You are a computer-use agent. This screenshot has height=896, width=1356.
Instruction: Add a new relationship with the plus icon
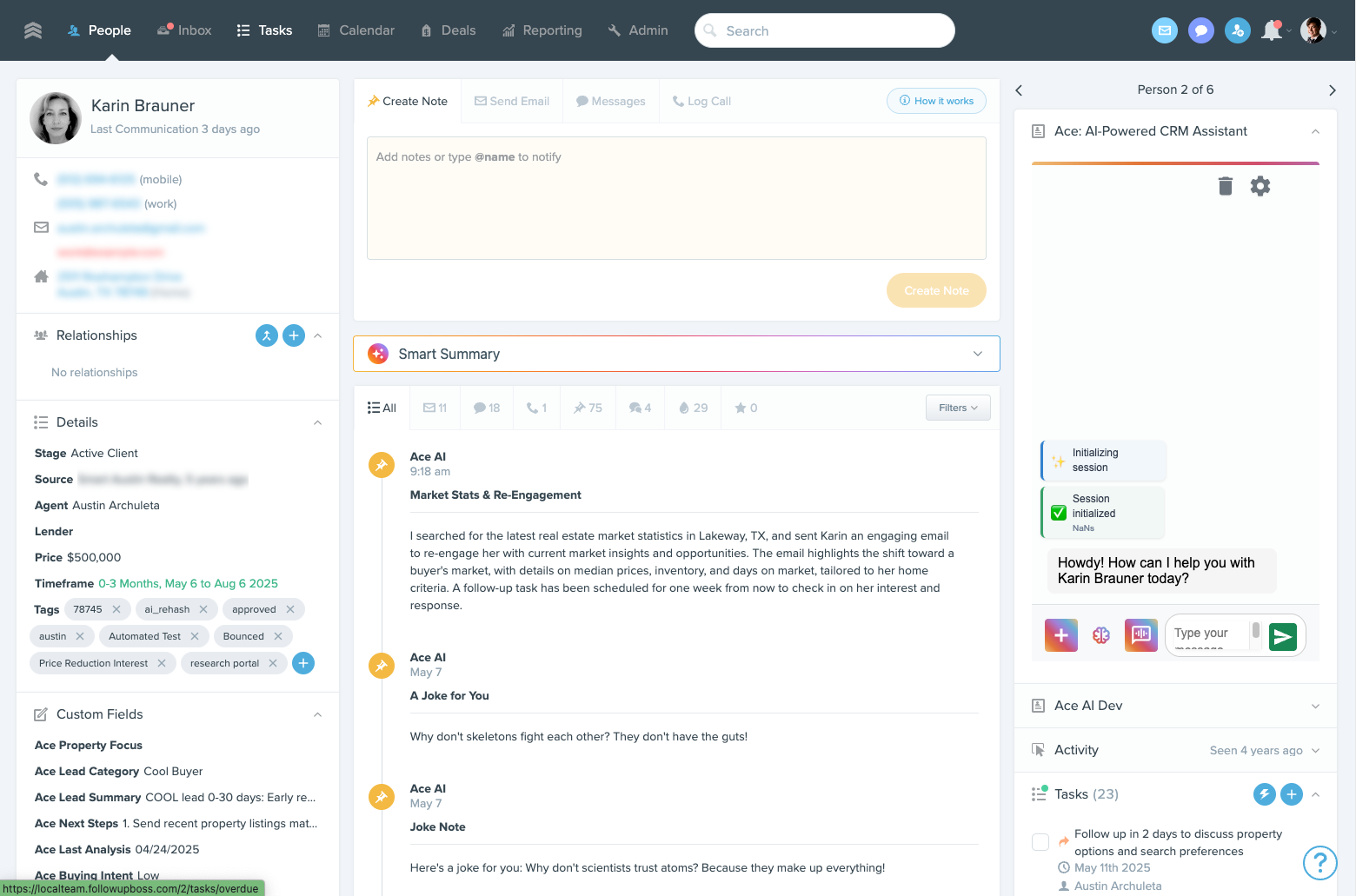[295, 335]
